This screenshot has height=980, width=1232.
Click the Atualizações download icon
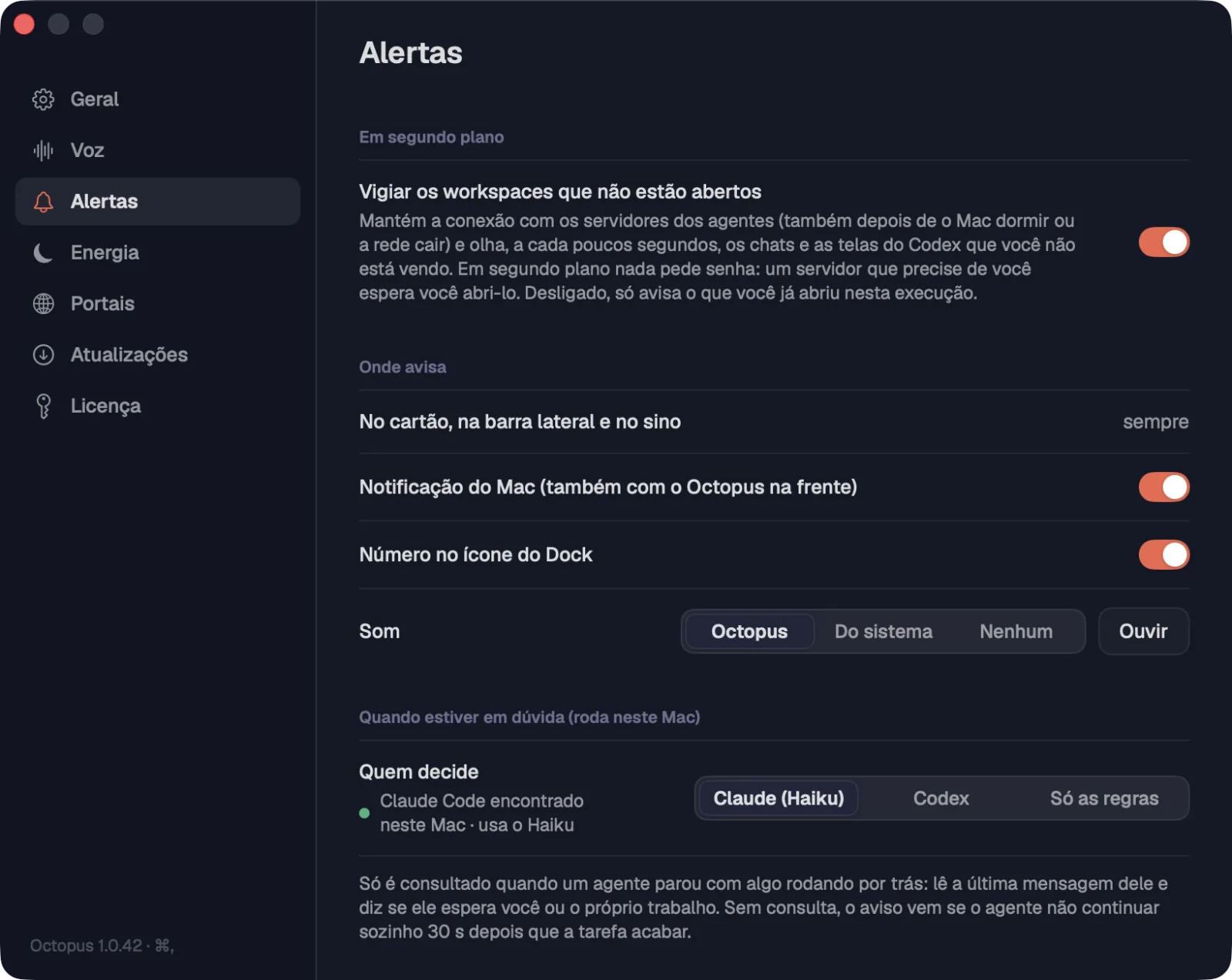(43, 355)
